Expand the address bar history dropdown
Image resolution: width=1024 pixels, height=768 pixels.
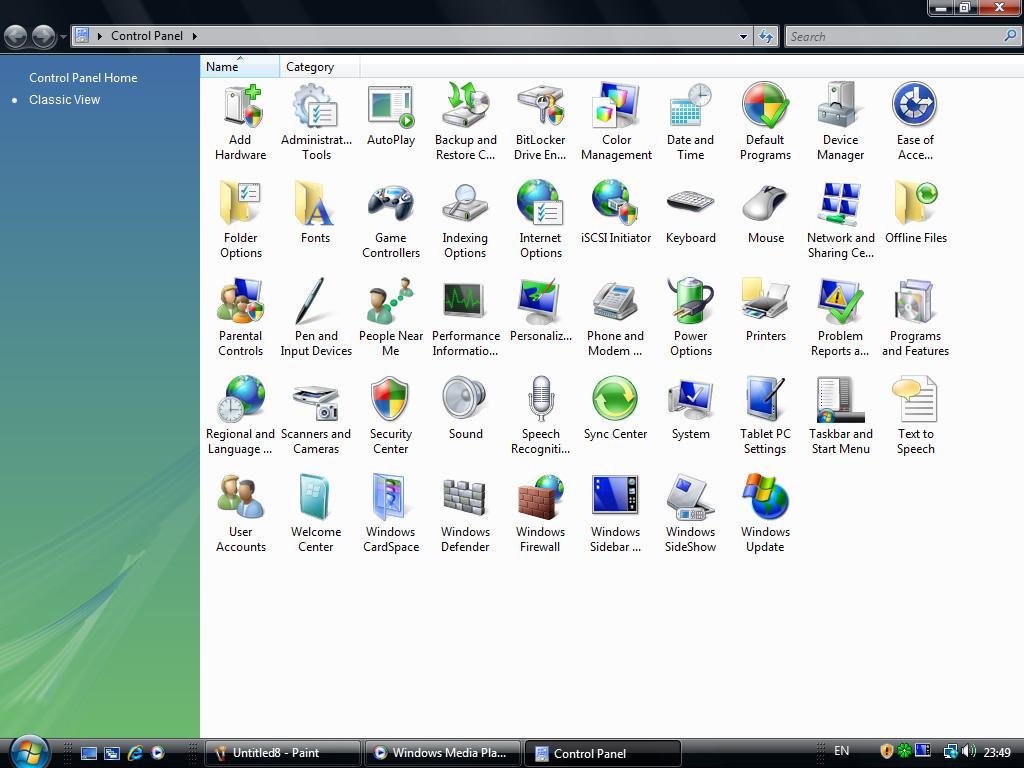point(743,36)
